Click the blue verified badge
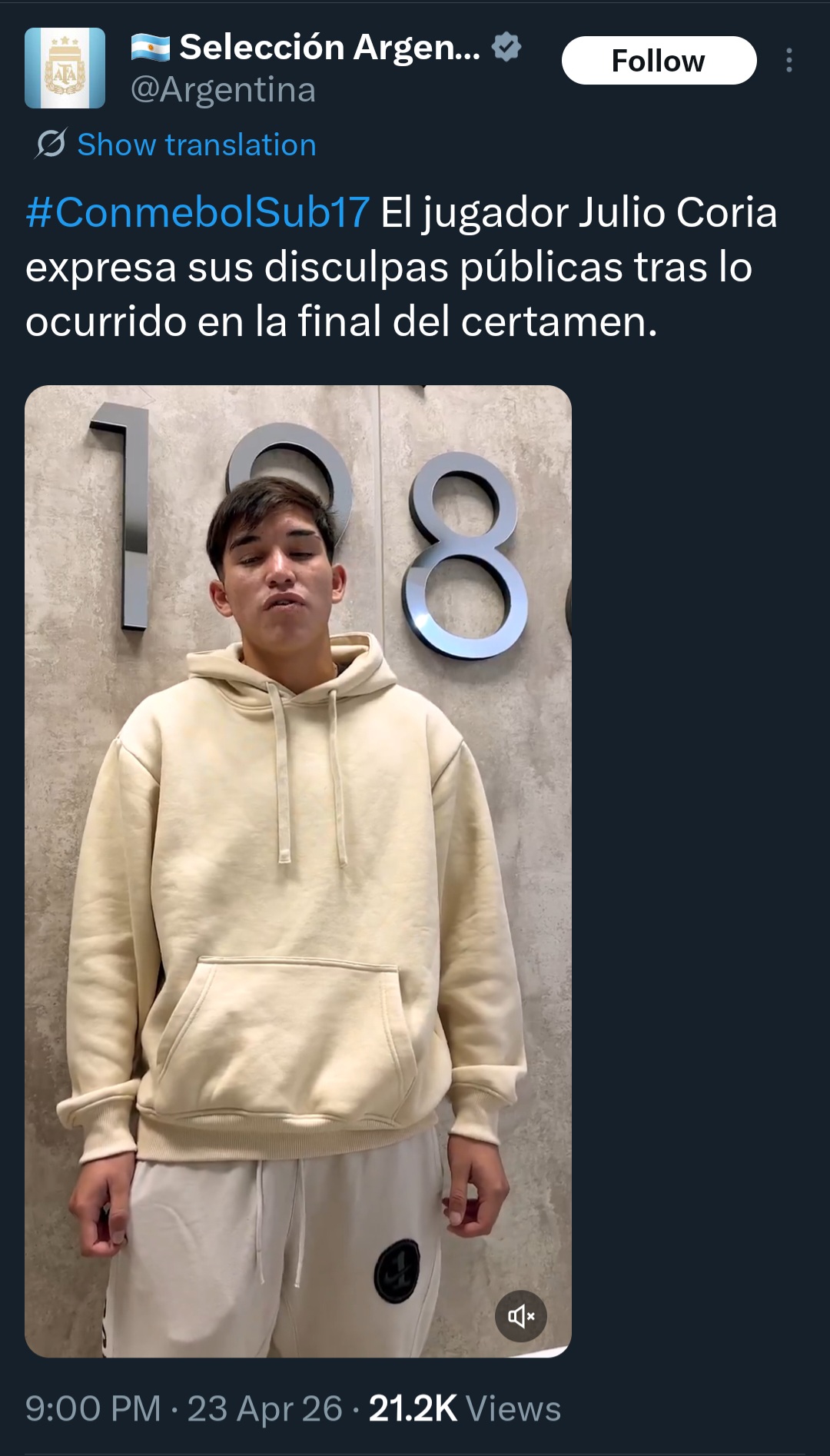 [x=506, y=47]
